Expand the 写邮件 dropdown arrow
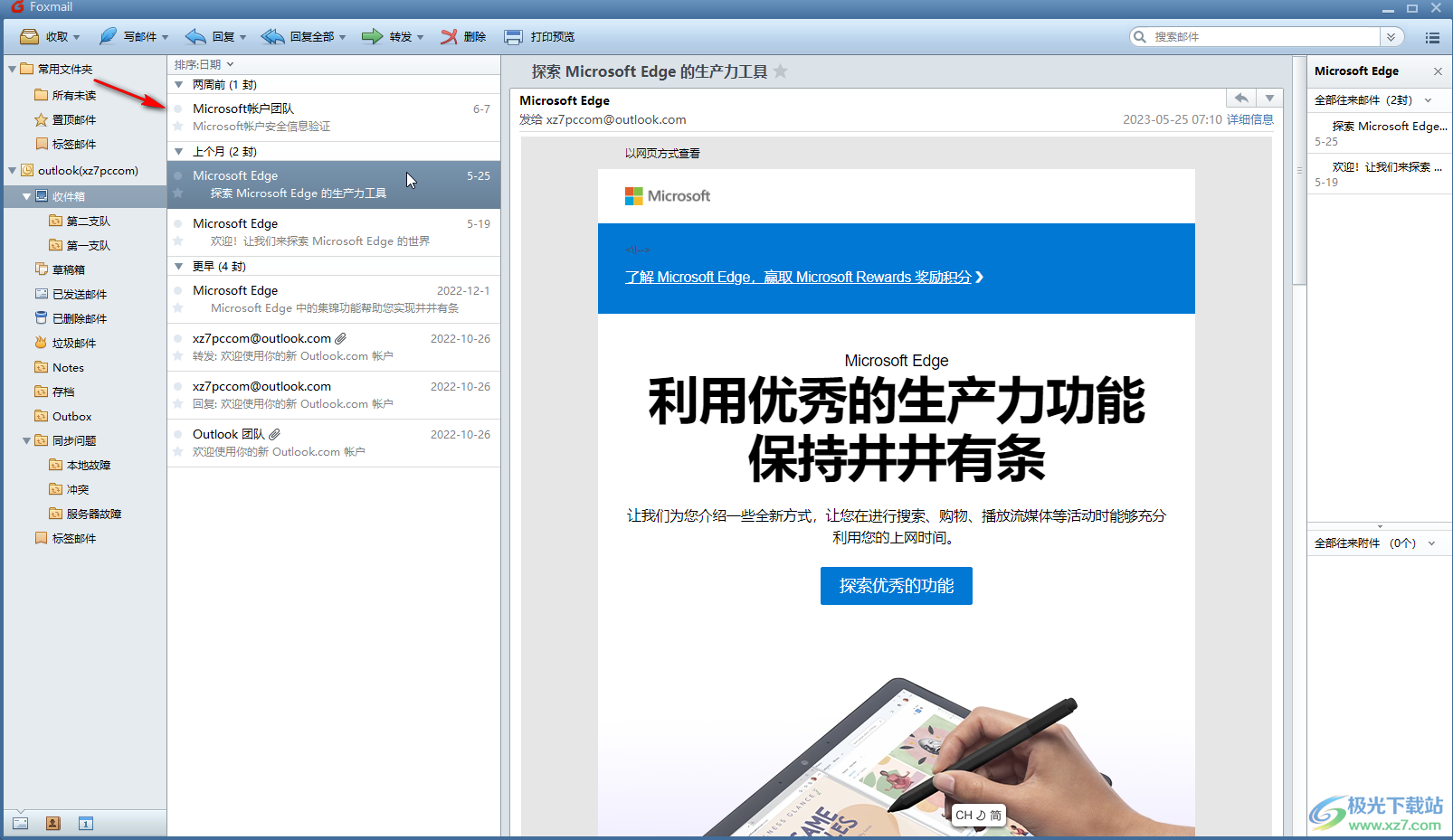Screen dimensions: 1453x840 pyautogui.click(x=165, y=37)
